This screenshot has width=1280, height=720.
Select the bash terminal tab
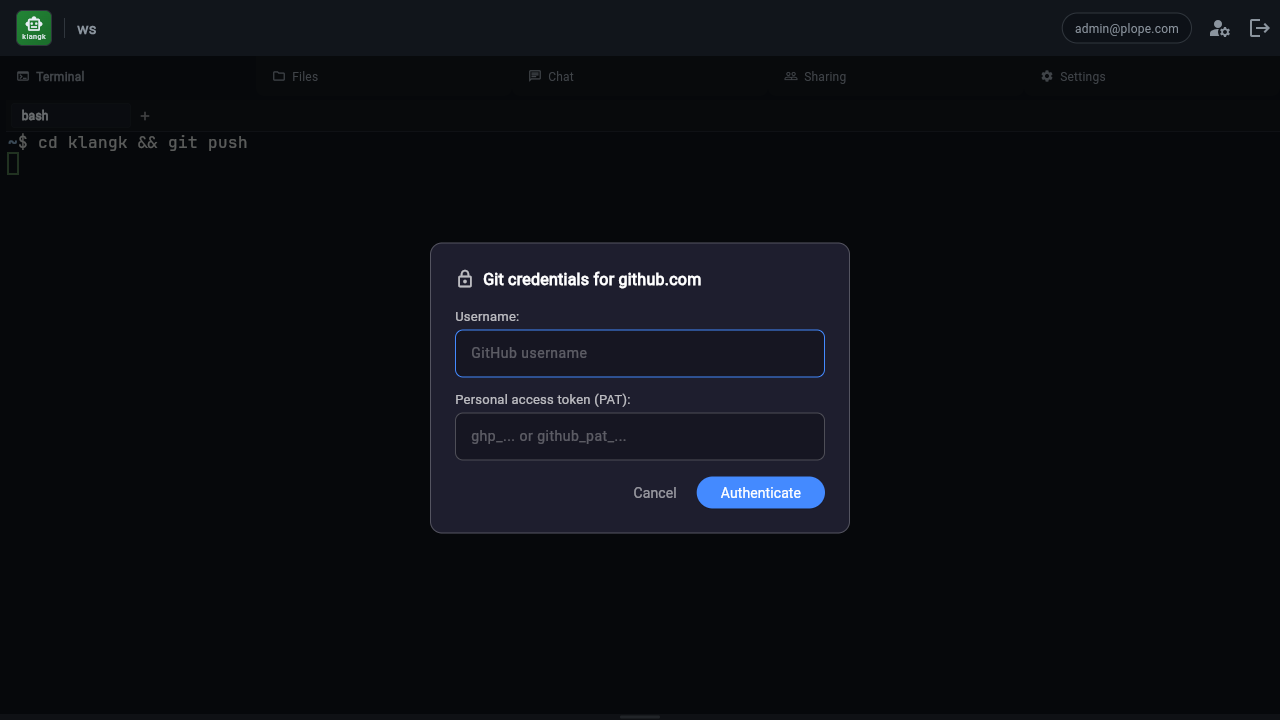(x=68, y=116)
